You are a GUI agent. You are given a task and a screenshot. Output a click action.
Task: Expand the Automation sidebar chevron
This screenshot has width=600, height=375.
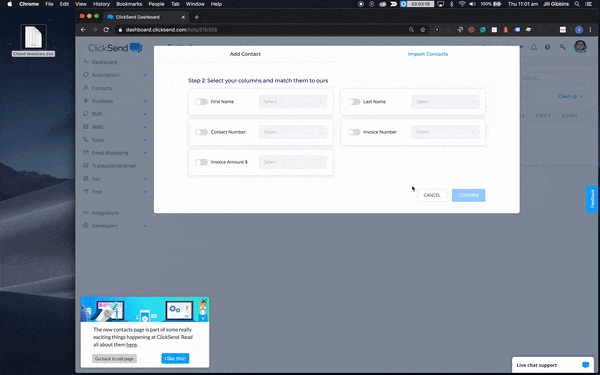point(145,75)
